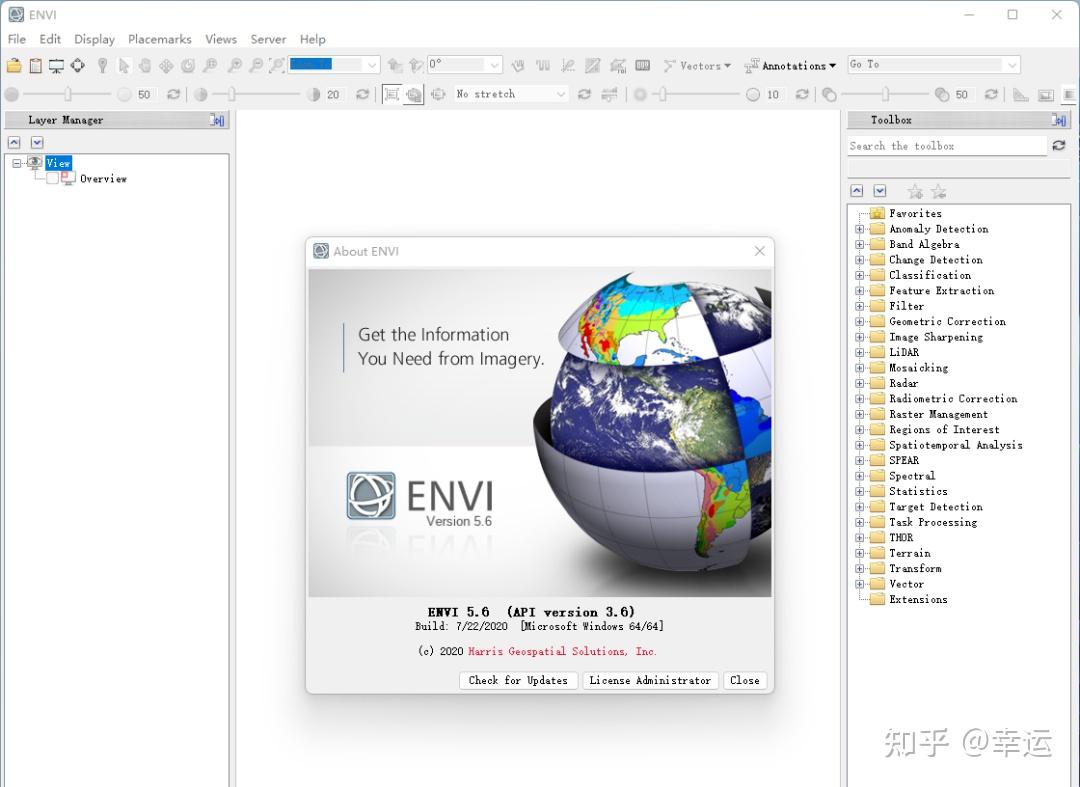Click the Zoom In magnifier icon
The image size is (1080, 787).
[x=235, y=67]
